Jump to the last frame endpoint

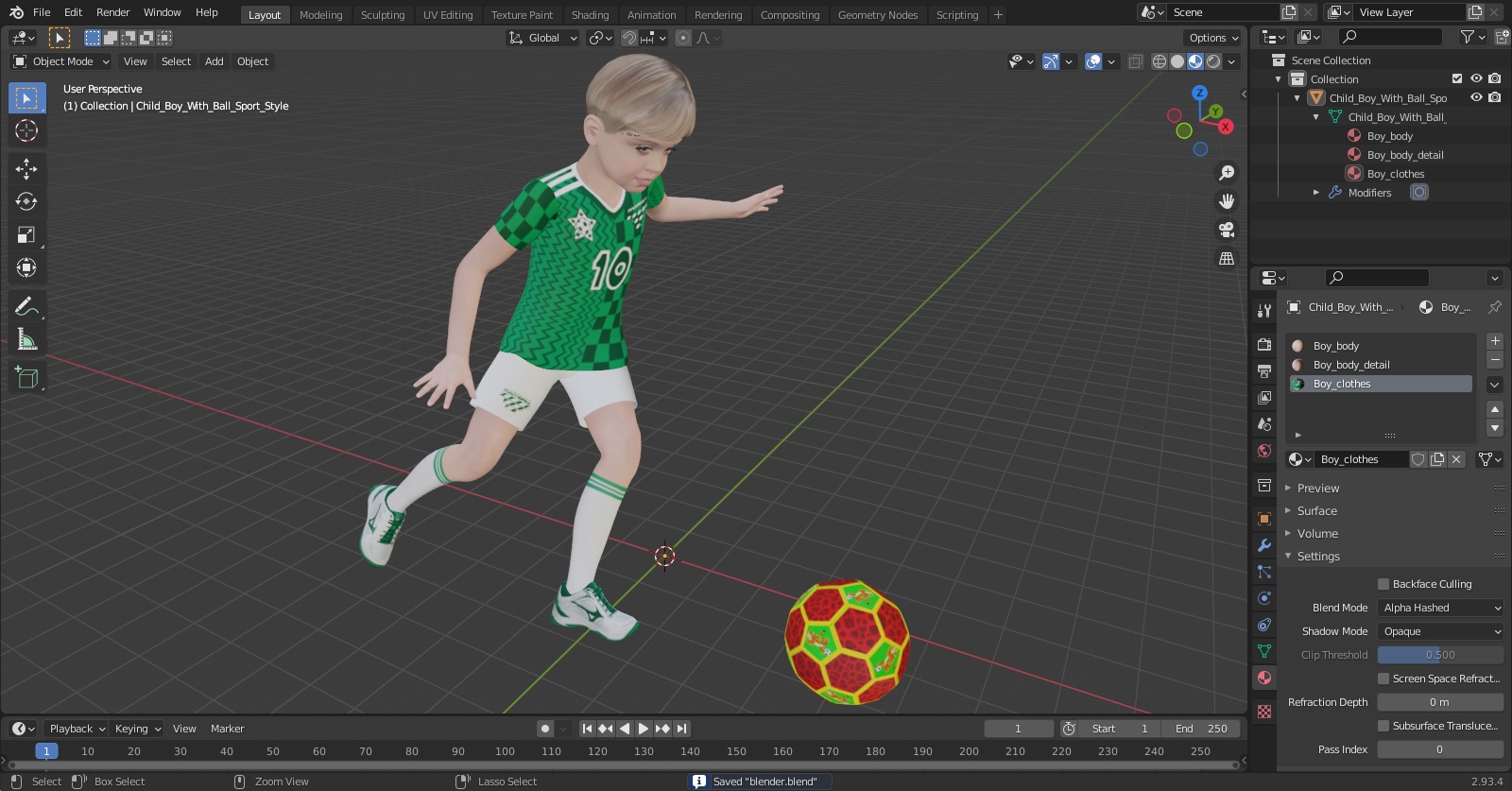click(681, 729)
